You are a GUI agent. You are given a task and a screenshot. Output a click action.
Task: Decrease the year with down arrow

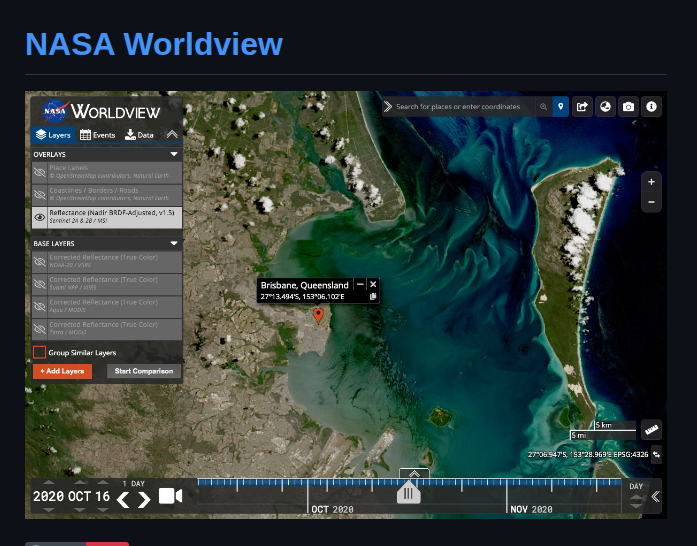tap(48, 510)
